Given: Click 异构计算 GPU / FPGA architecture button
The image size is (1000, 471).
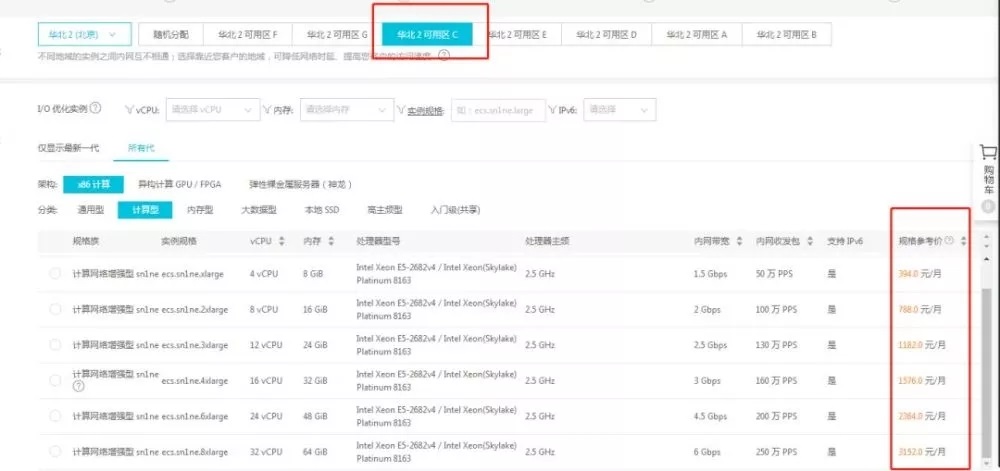Looking at the screenshot, I should coord(179,184).
